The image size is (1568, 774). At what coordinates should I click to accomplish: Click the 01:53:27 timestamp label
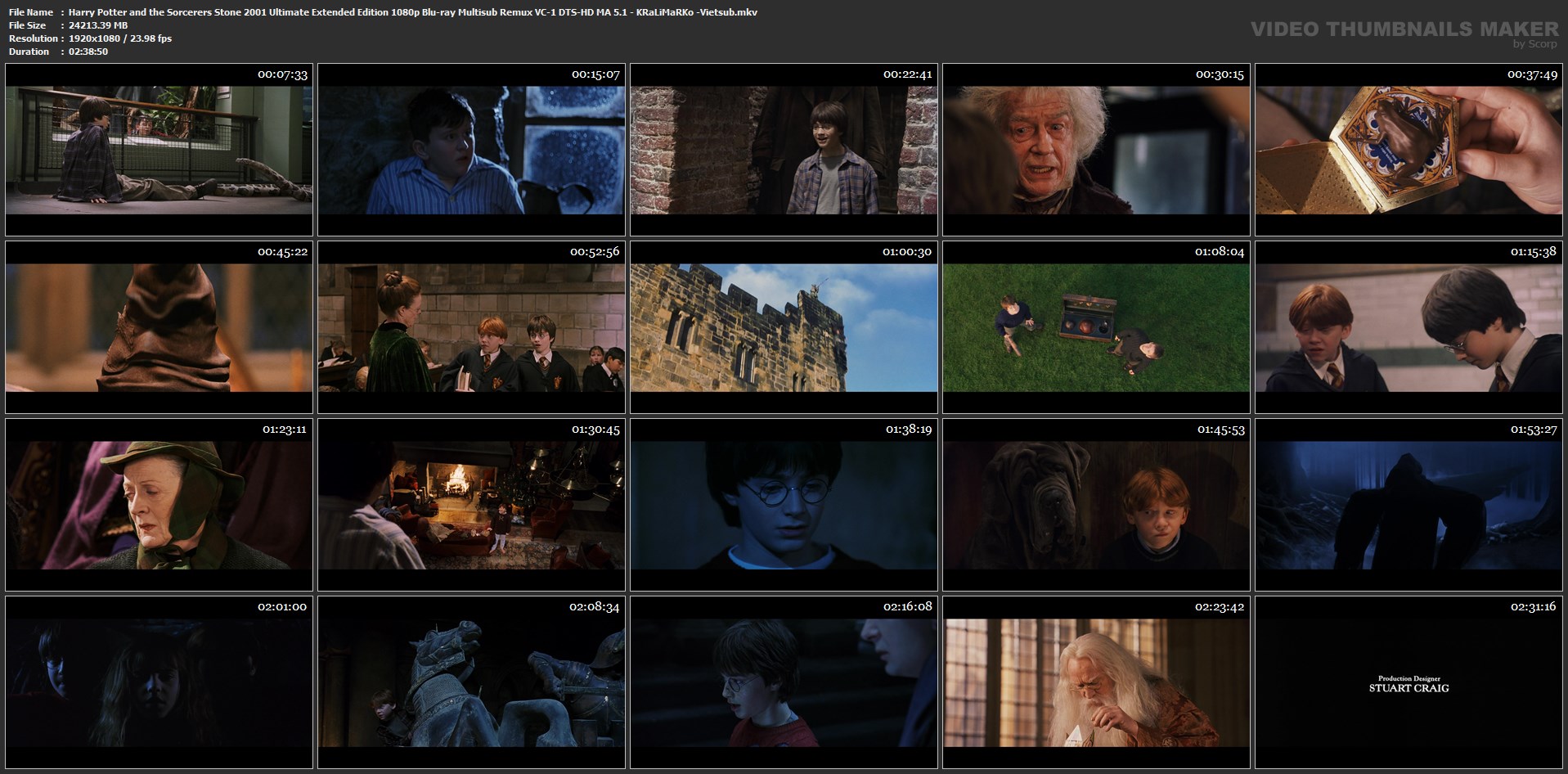click(1533, 430)
